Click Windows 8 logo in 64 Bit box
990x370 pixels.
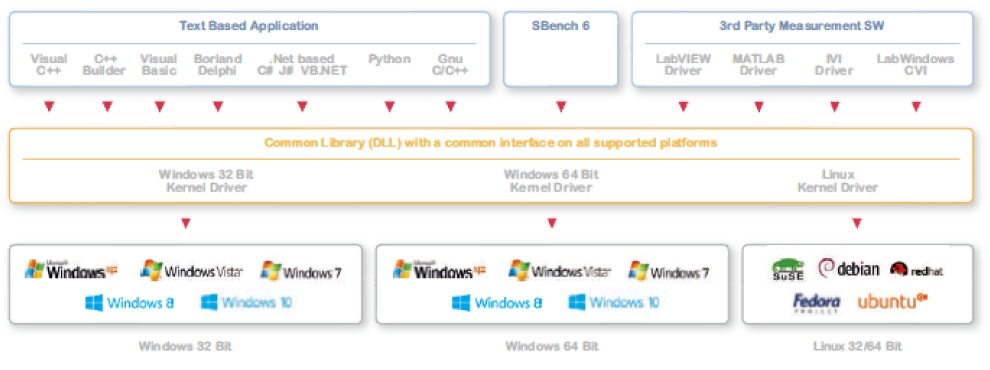(x=497, y=302)
